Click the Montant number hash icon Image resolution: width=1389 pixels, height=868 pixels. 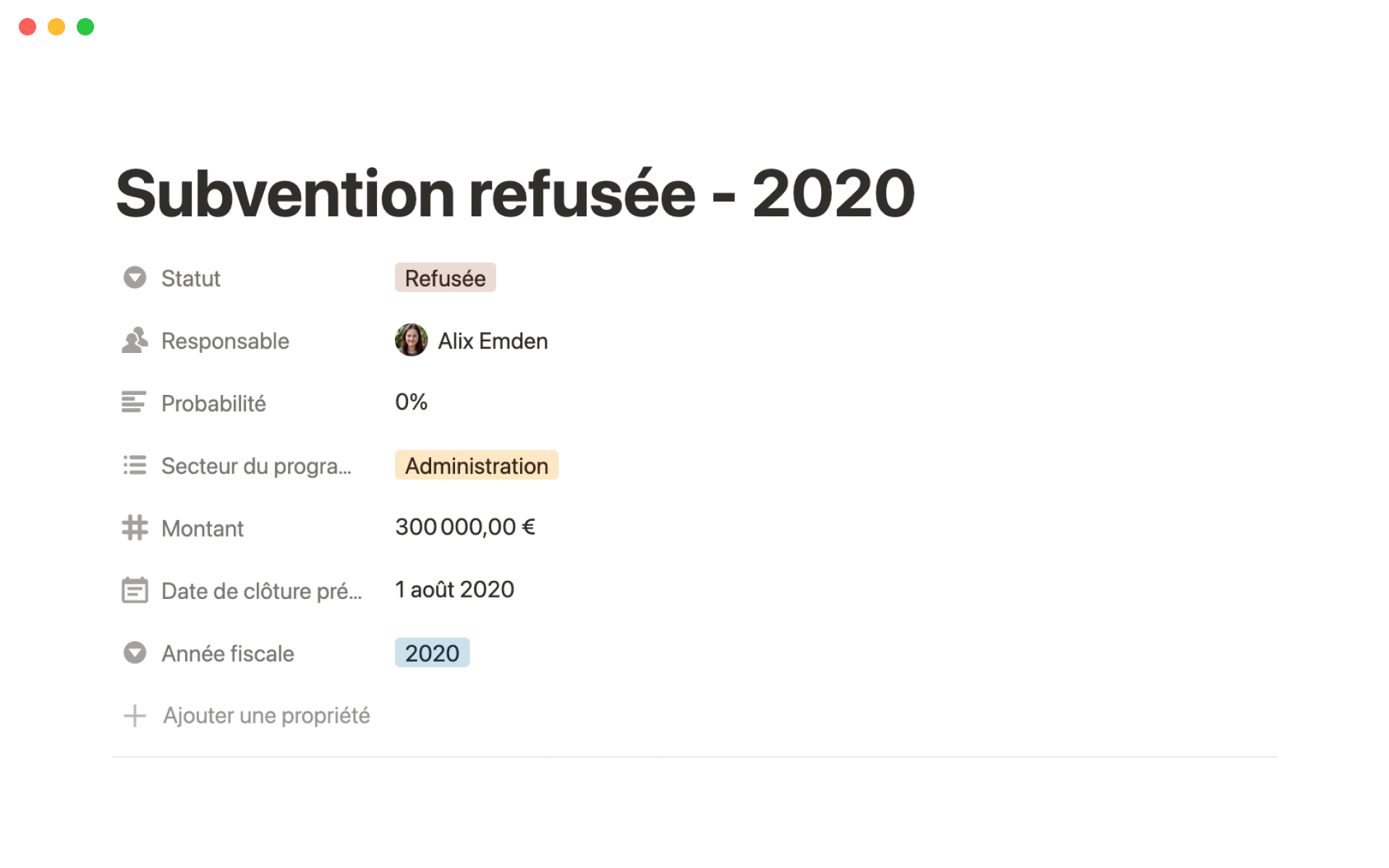135,528
